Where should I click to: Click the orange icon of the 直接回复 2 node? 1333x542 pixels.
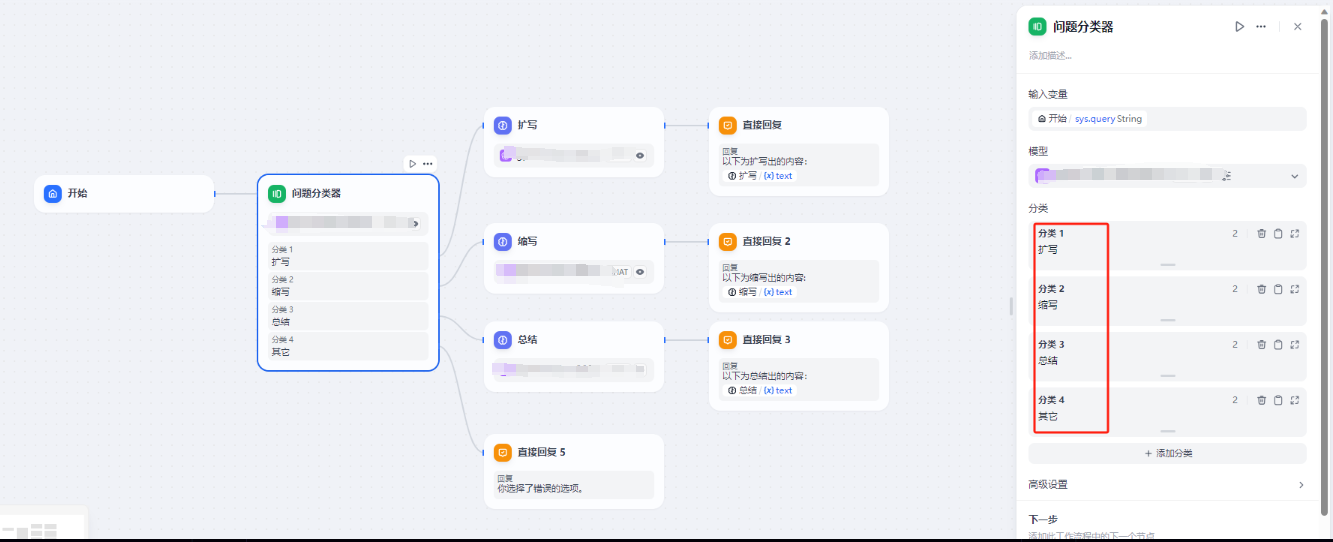click(x=727, y=241)
